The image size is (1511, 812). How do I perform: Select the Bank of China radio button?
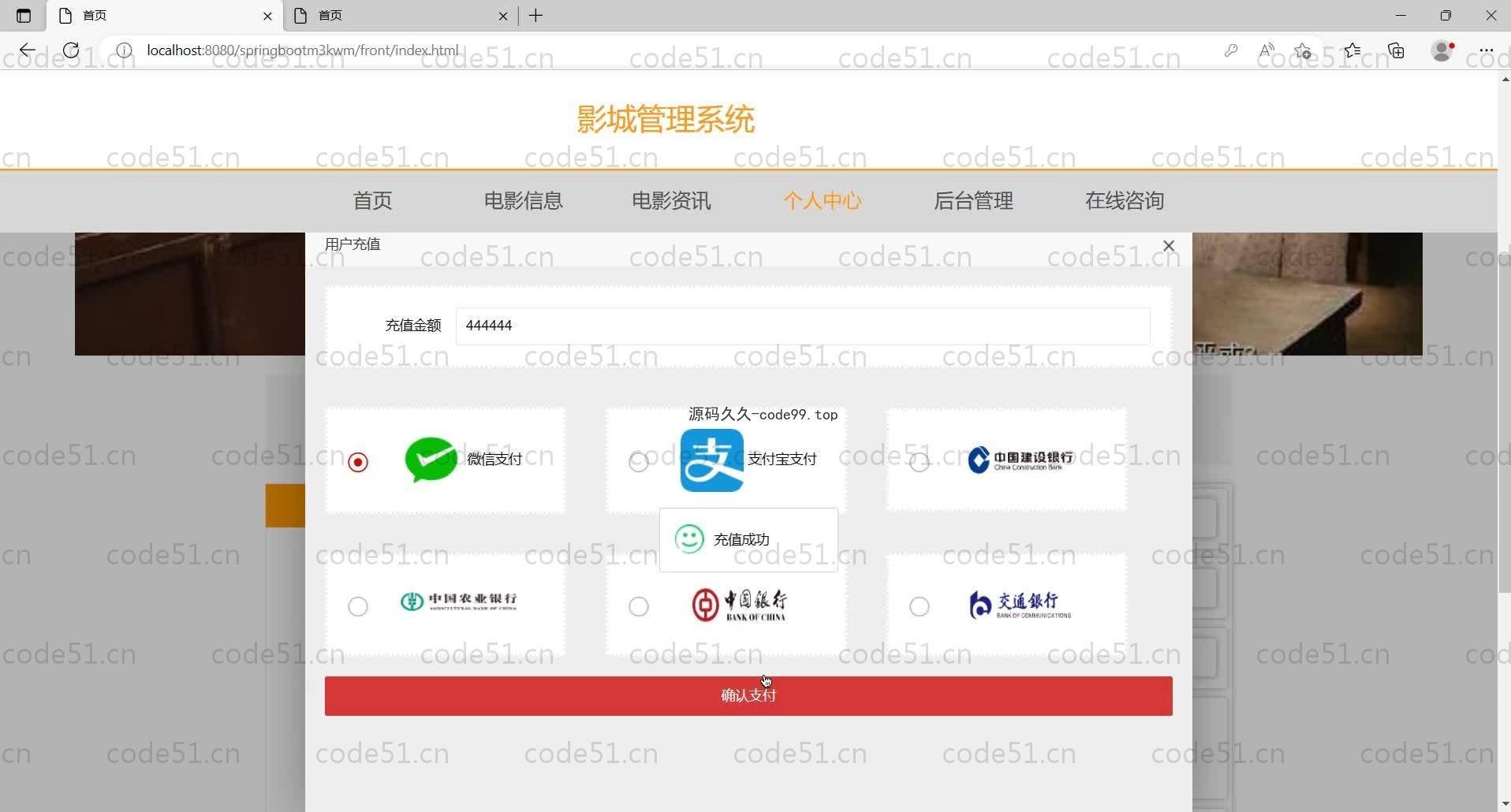639,606
